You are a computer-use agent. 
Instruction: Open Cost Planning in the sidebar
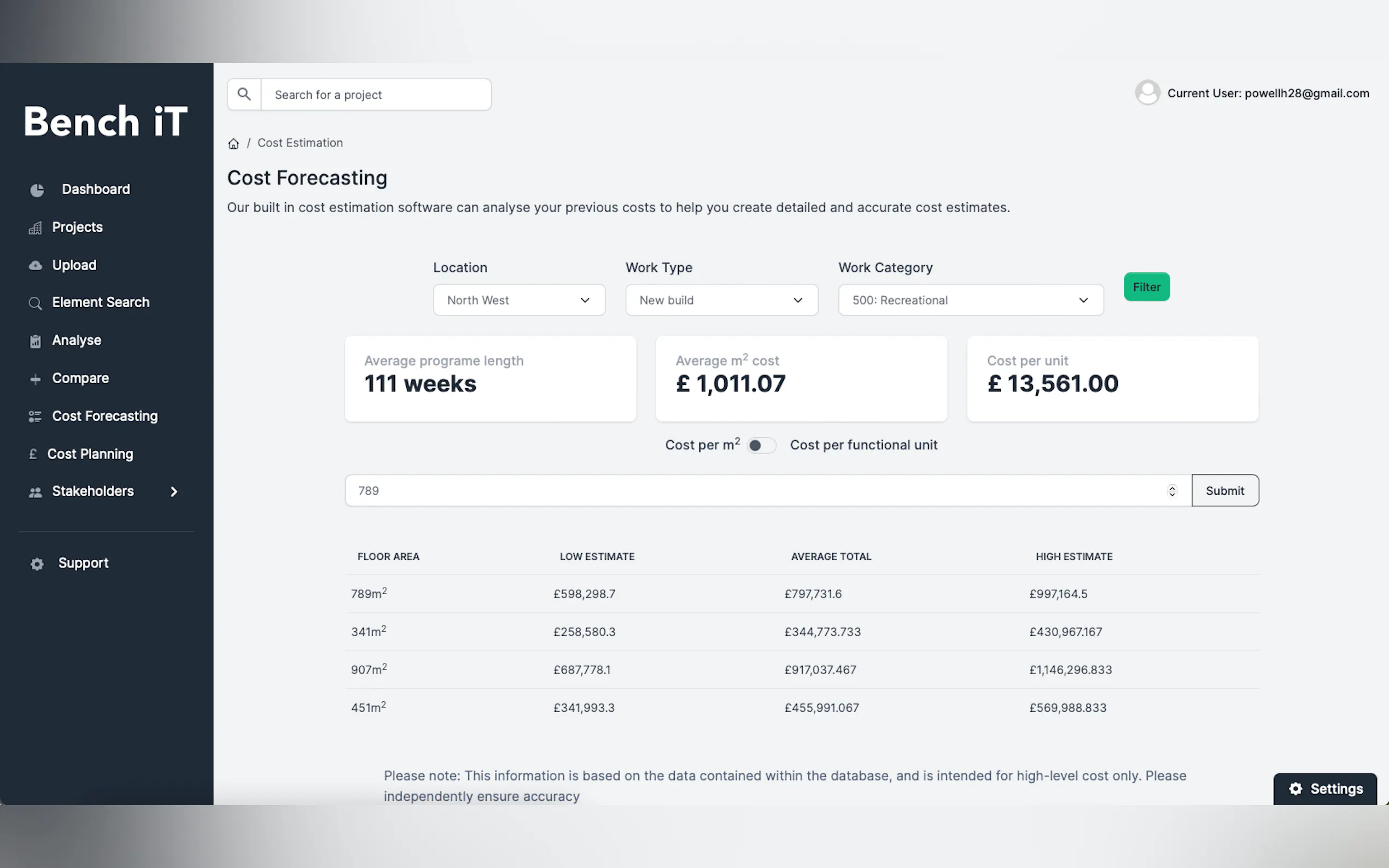click(x=90, y=454)
